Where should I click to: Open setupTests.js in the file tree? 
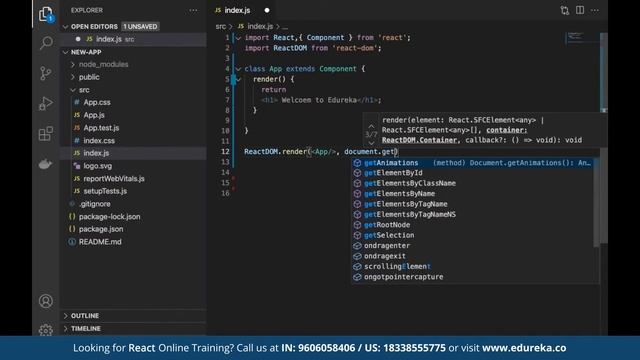(x=134, y=191)
